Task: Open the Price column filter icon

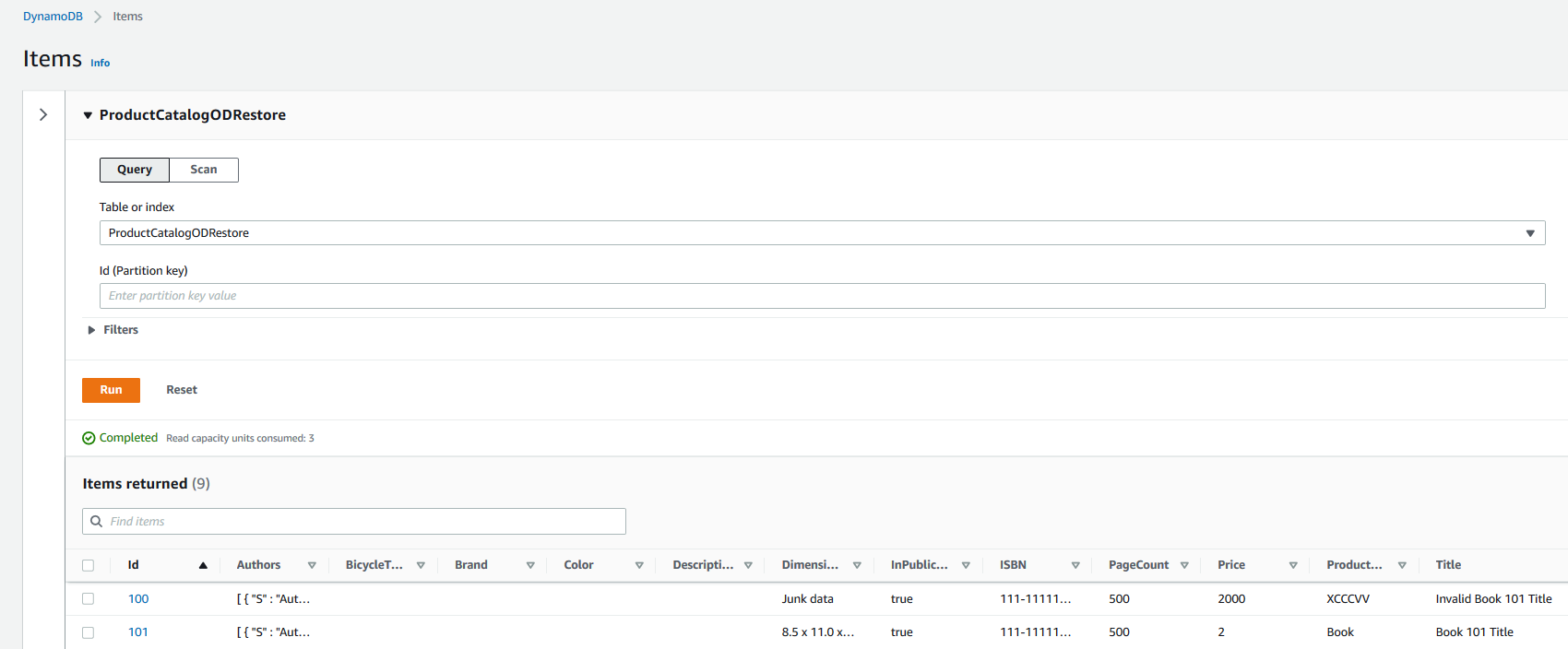Action: pos(1293,565)
